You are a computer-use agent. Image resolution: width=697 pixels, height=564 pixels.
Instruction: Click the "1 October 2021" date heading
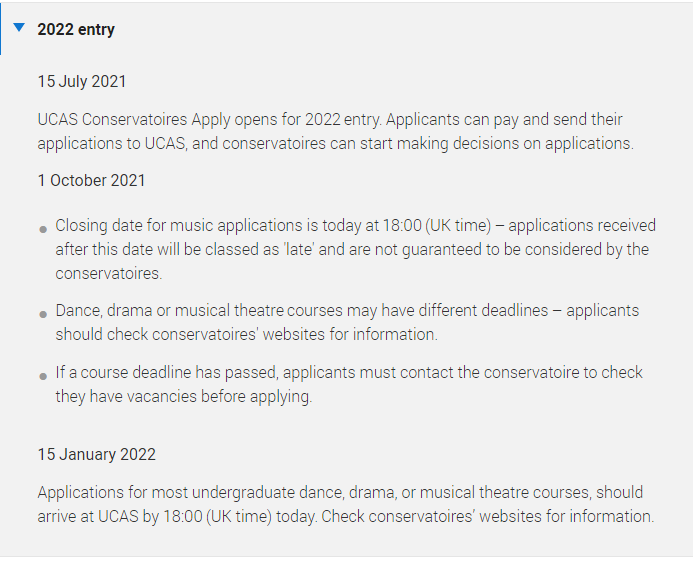coord(92,180)
